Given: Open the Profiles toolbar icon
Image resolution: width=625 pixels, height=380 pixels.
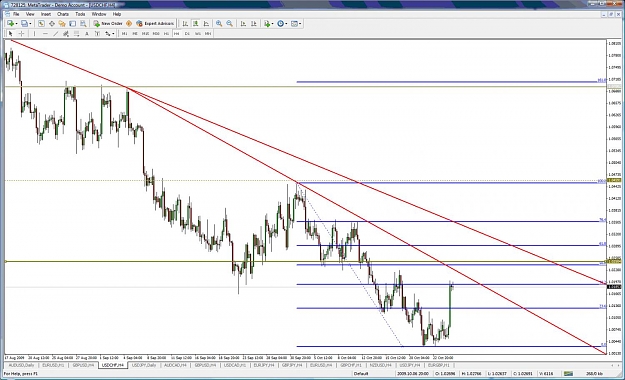Looking at the screenshot, I should pos(24,24).
